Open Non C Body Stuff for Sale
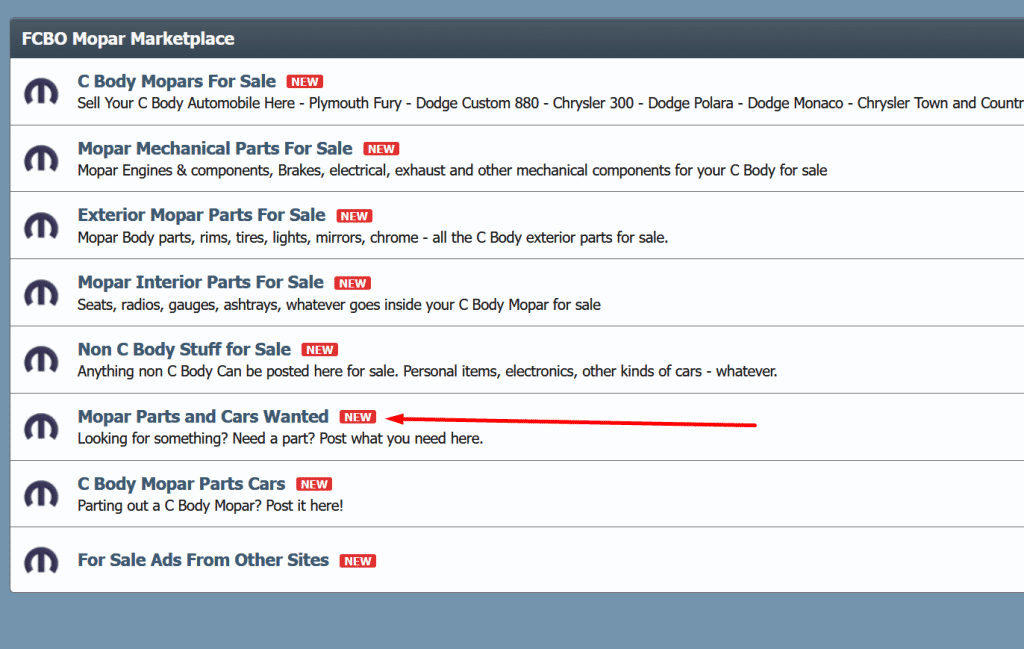The image size is (1024, 649). pyautogui.click(x=184, y=349)
